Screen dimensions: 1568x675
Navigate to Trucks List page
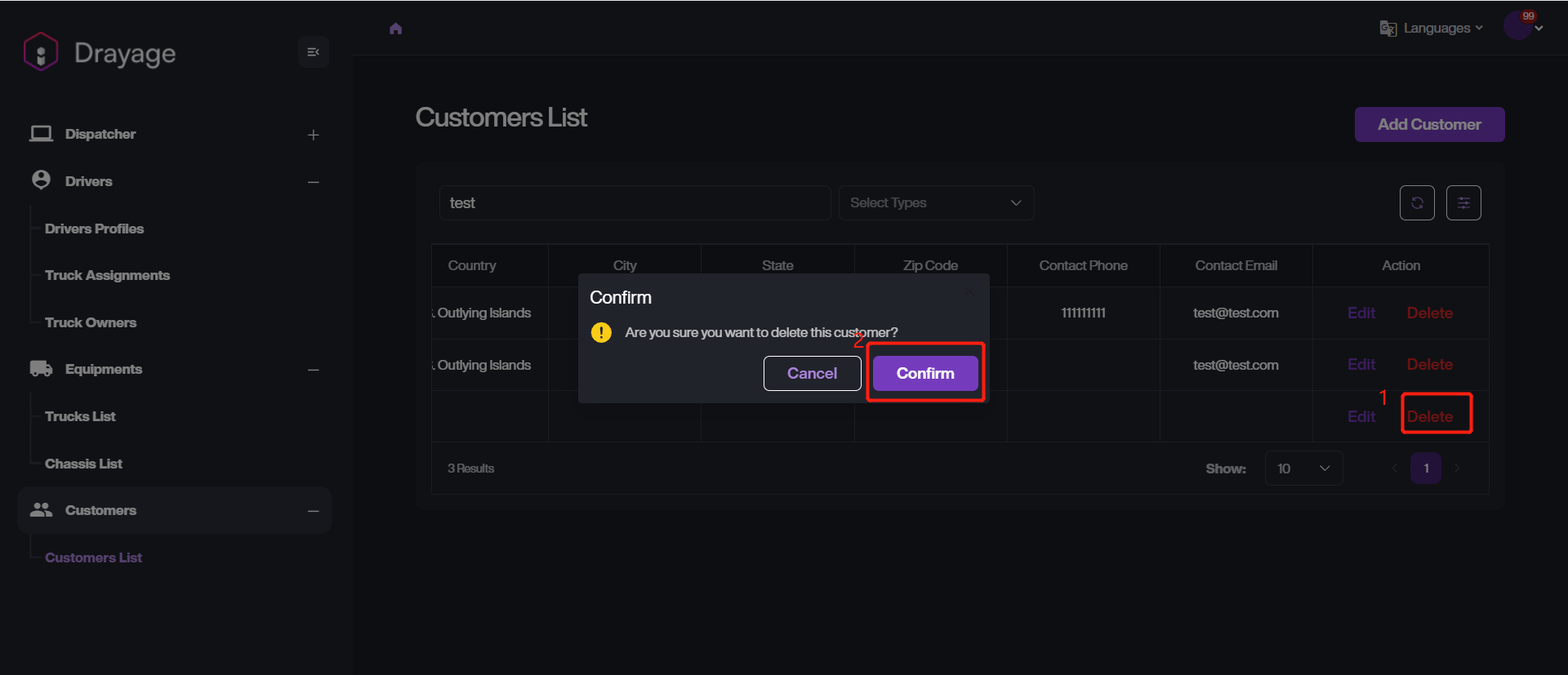point(80,416)
